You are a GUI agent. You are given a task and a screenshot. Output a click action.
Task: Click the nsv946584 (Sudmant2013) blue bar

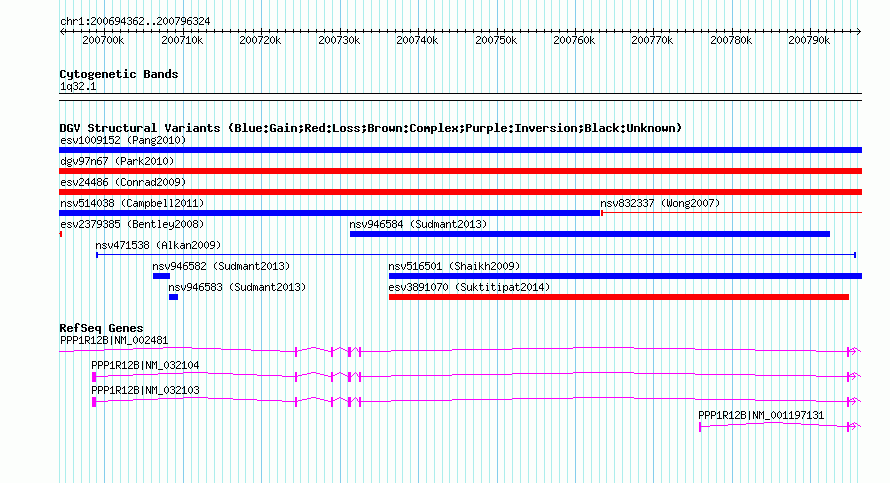pos(590,234)
